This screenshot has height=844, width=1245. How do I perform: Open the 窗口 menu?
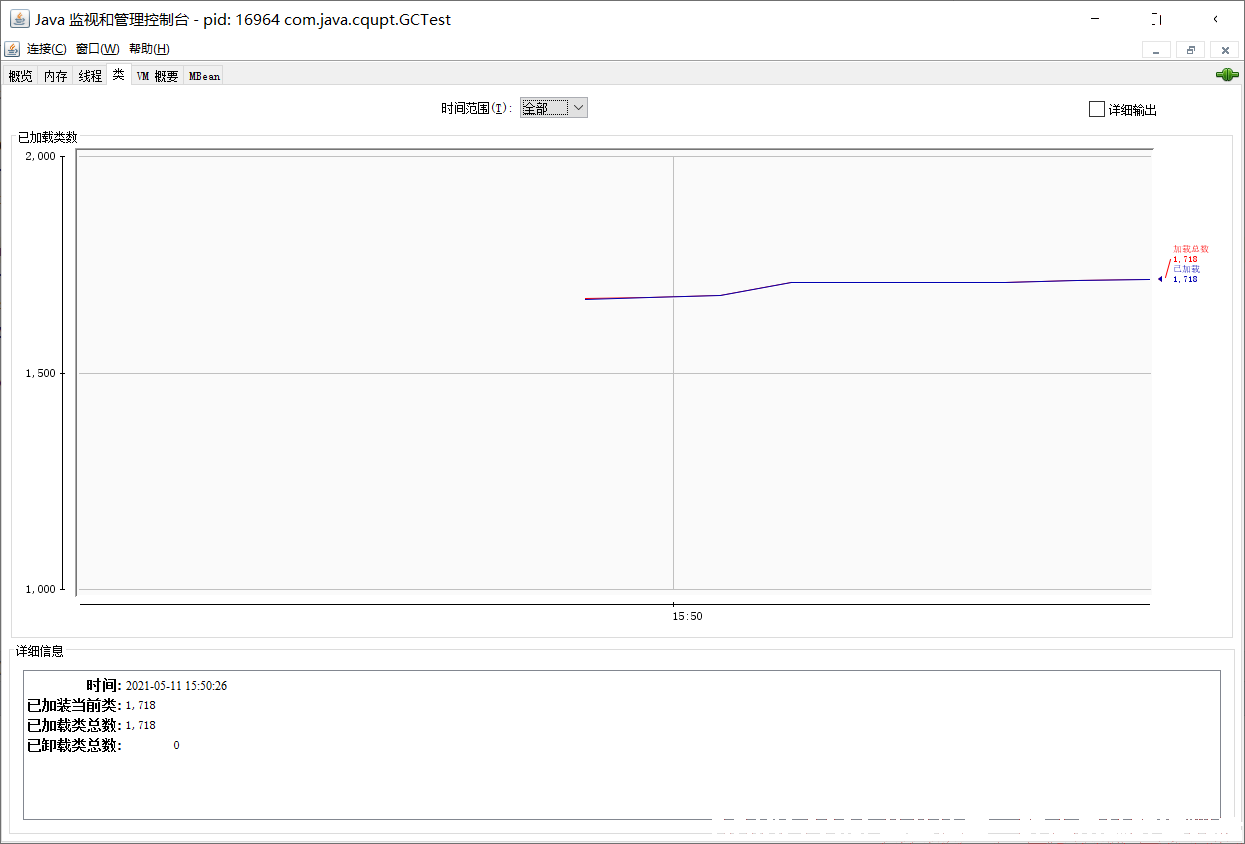click(97, 49)
